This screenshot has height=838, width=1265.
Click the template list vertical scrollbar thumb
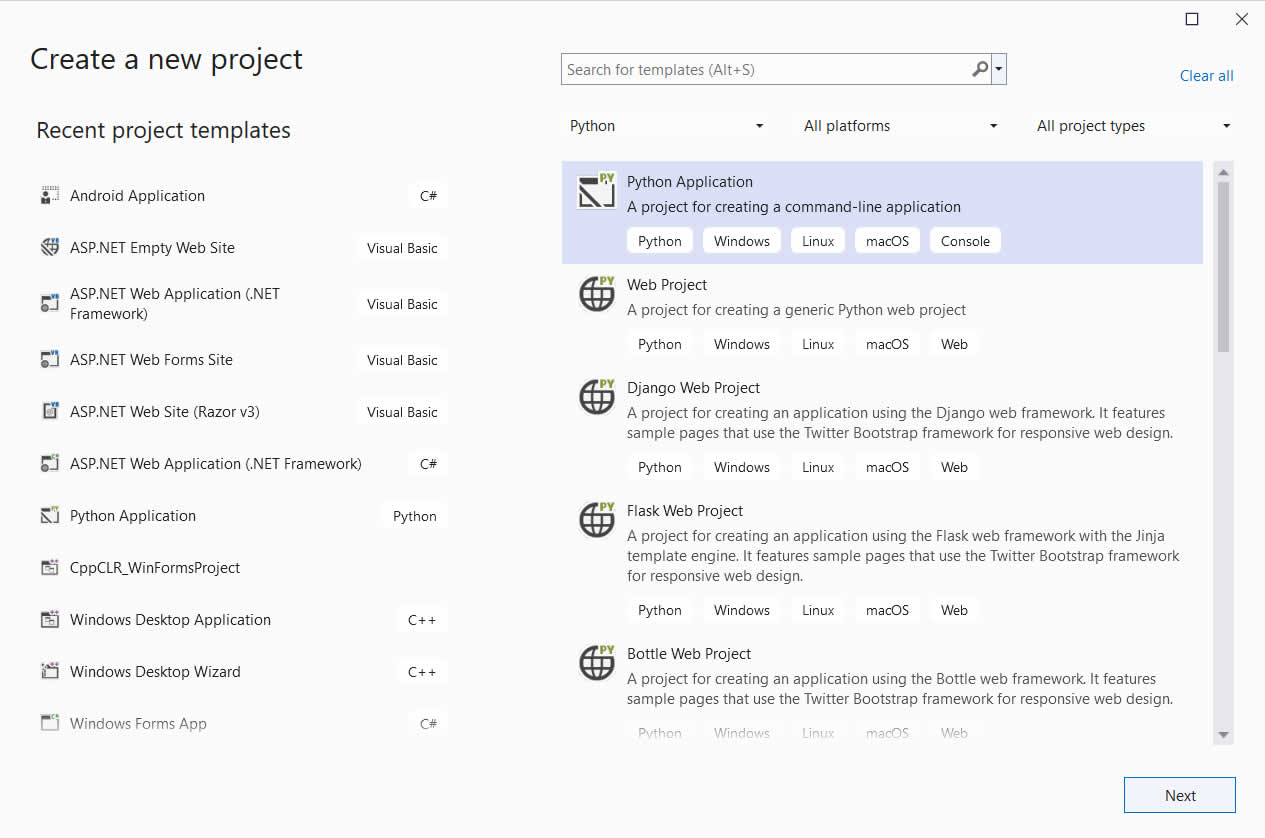1223,265
